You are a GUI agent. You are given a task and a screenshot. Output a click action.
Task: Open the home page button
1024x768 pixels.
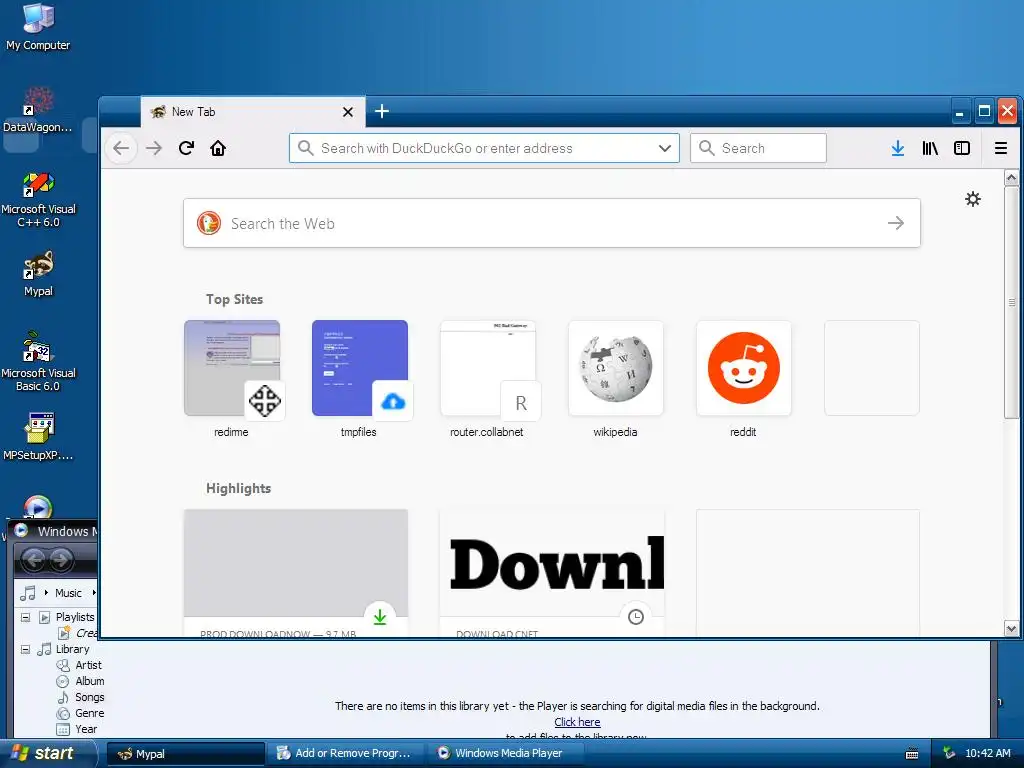click(x=218, y=148)
